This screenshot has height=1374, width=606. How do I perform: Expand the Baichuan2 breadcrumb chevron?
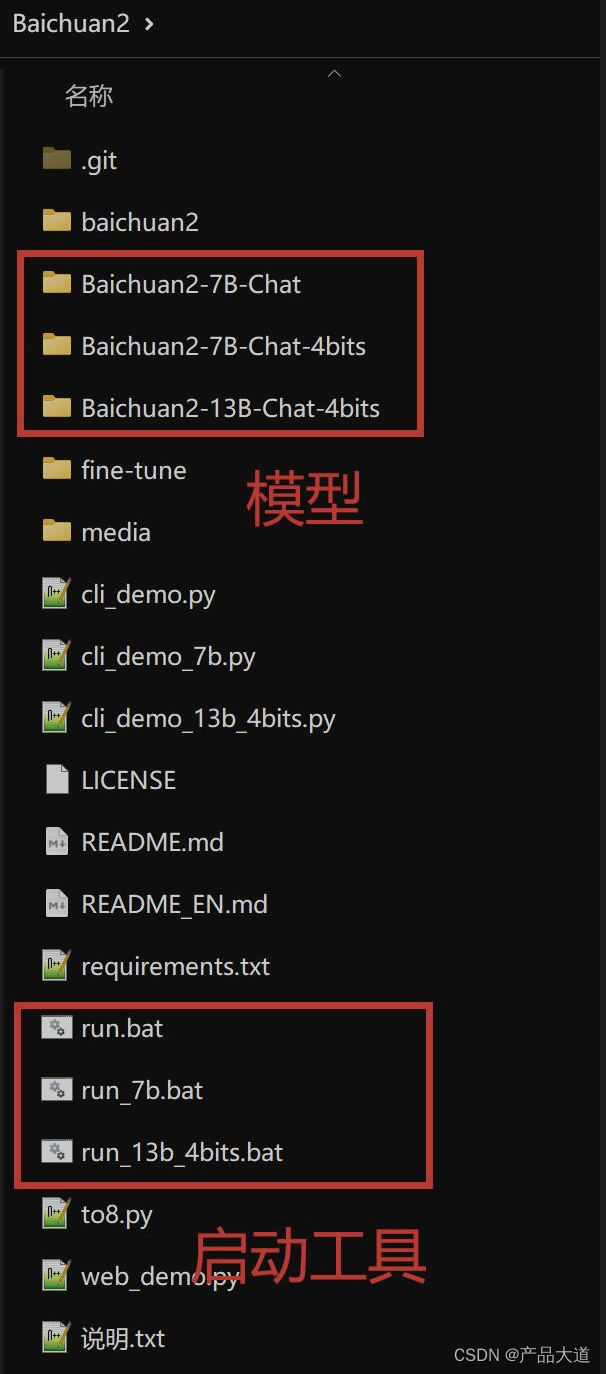(149, 23)
